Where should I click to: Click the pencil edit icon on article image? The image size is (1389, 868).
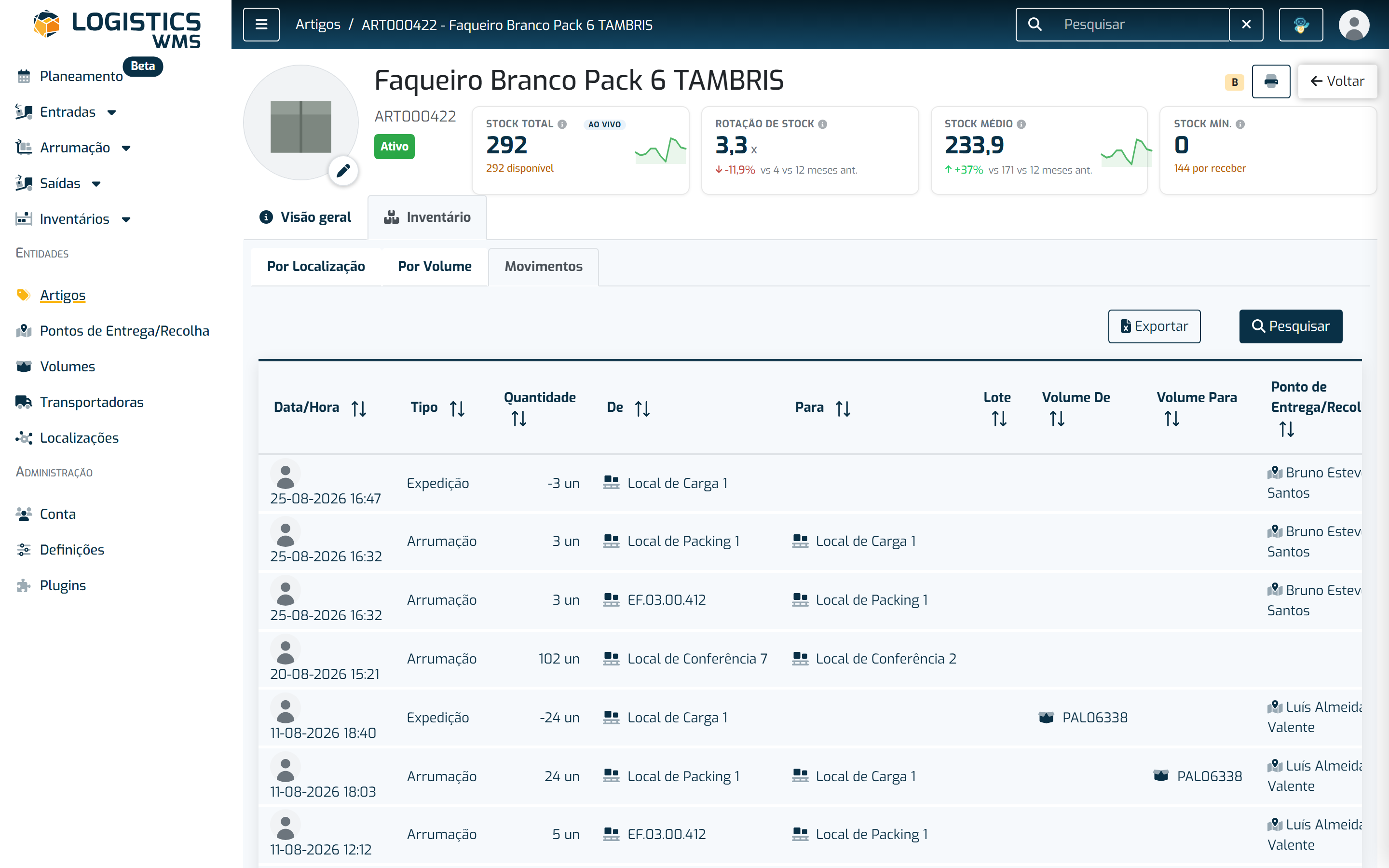click(x=343, y=171)
